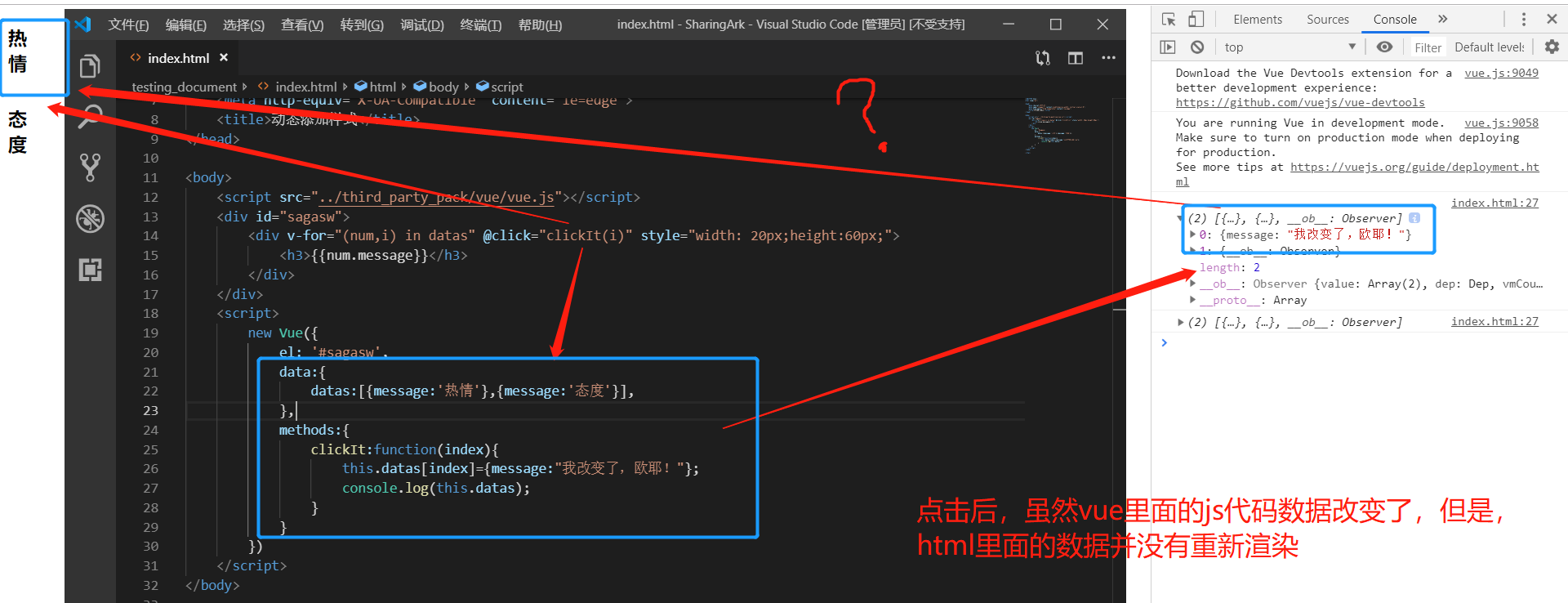Expand the second collapsed array log
Screen dimensions: 1568x603
click(1180, 322)
